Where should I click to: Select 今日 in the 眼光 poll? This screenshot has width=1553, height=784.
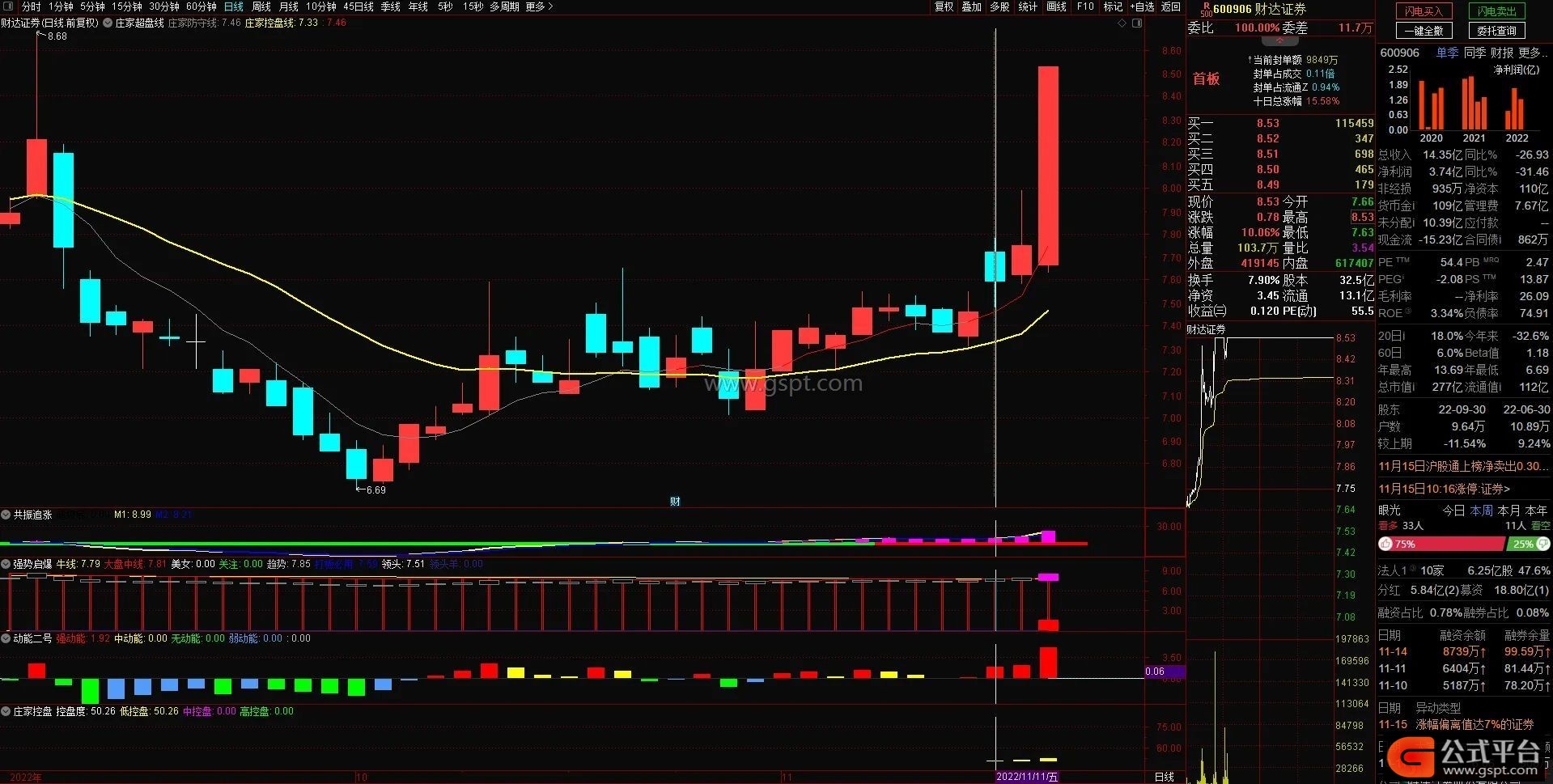[1454, 511]
